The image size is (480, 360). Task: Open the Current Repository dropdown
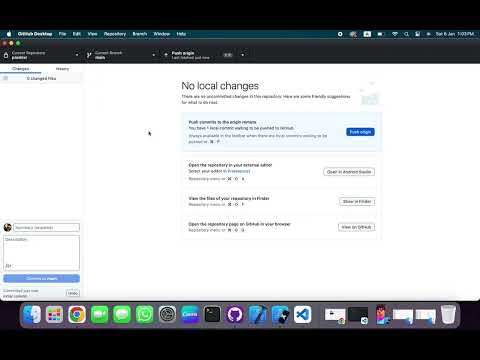click(x=41, y=55)
